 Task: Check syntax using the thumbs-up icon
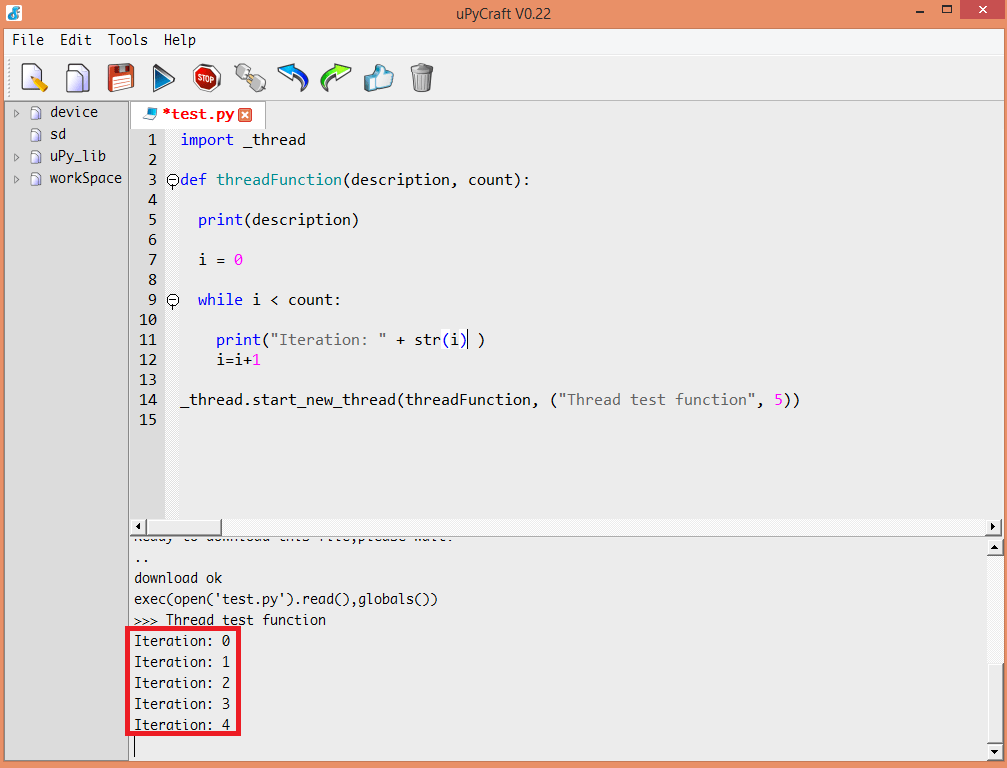[x=378, y=77]
